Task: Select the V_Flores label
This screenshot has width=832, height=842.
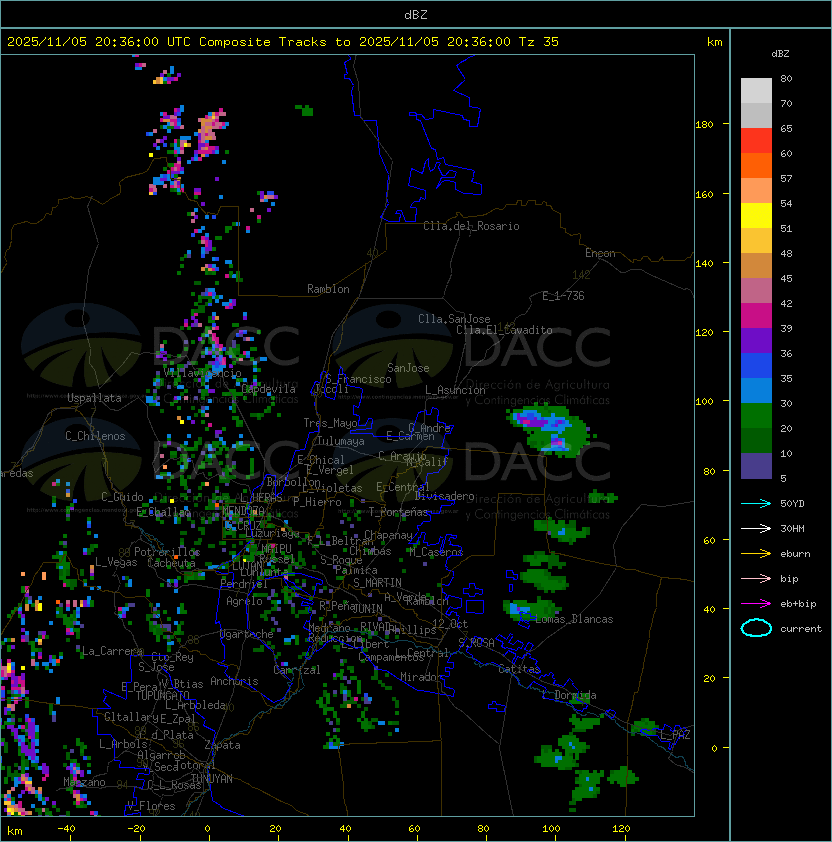Action: click(x=151, y=806)
